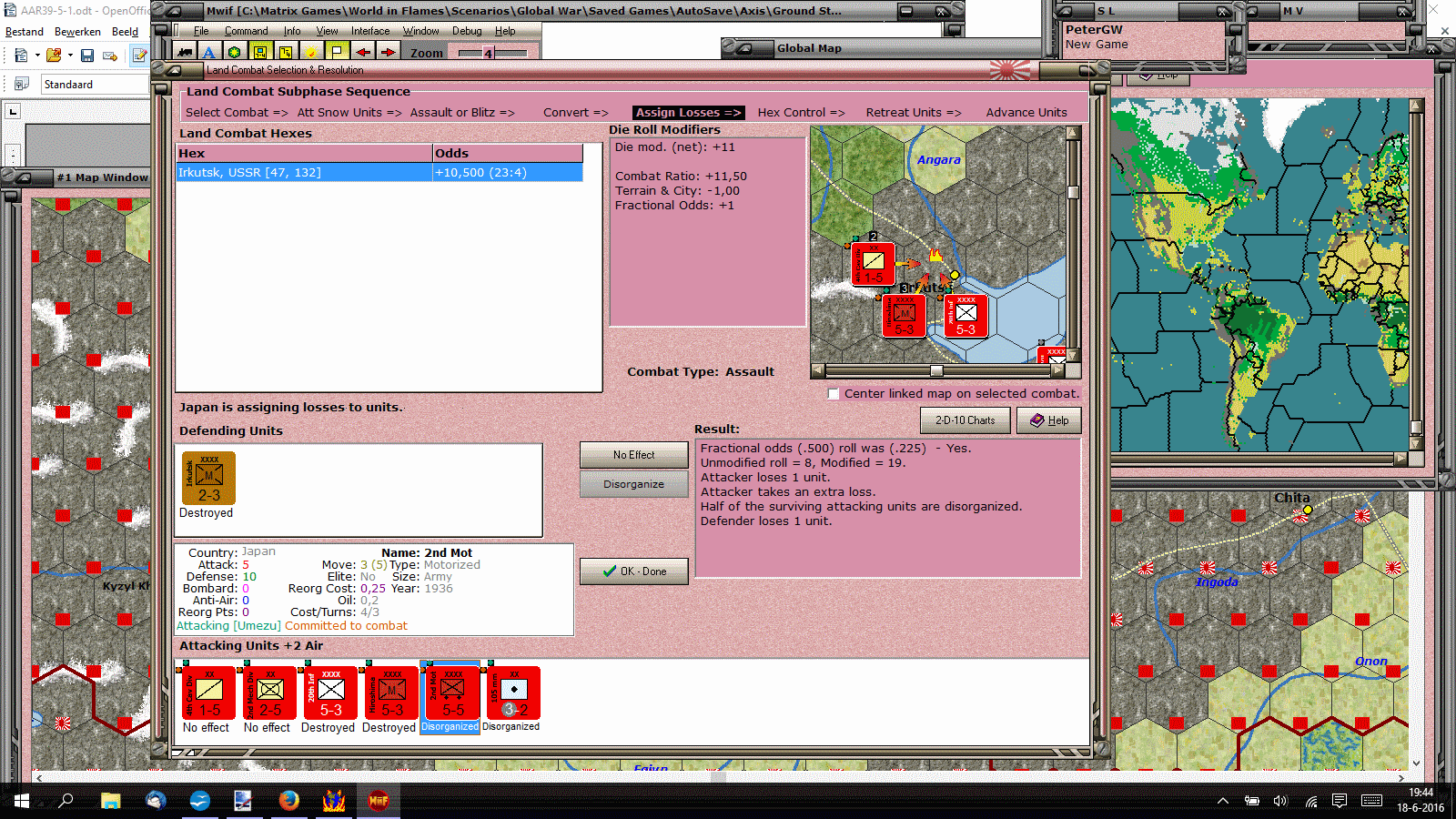1456x819 pixels.
Task: Click the Advance Units sequence step
Action: click(x=1026, y=113)
